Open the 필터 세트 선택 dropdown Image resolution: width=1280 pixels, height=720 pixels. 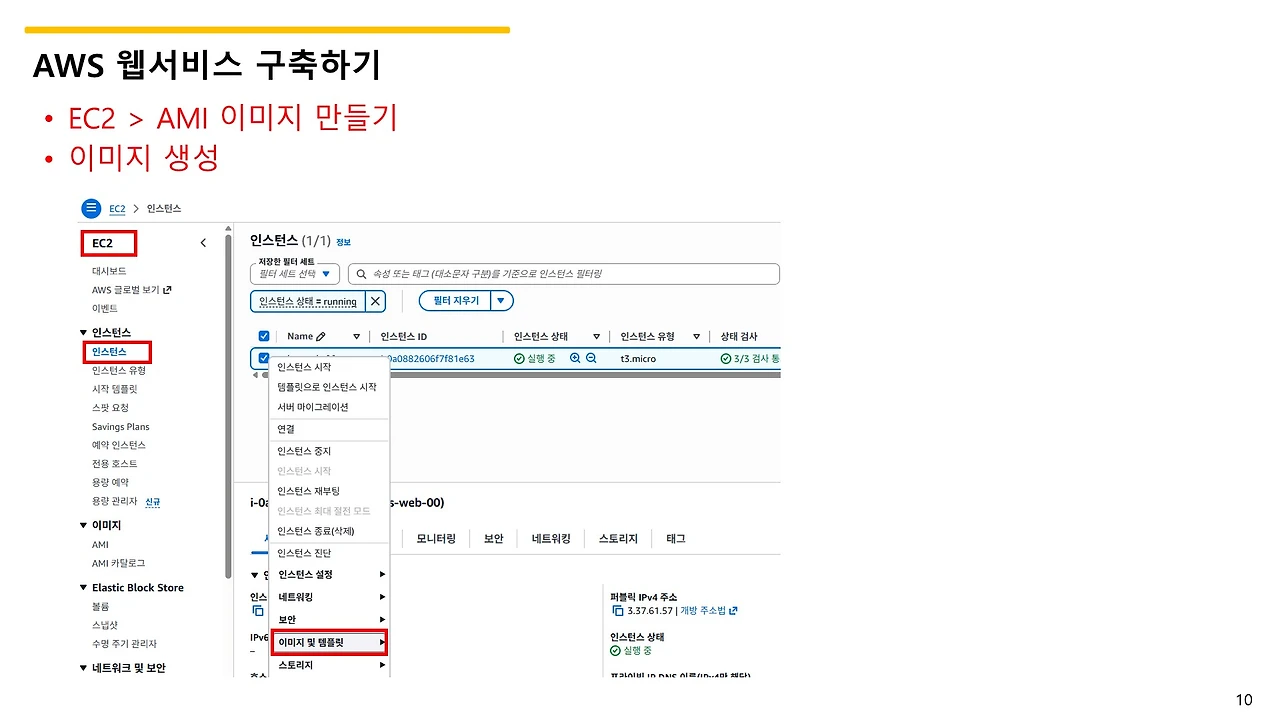coord(295,274)
